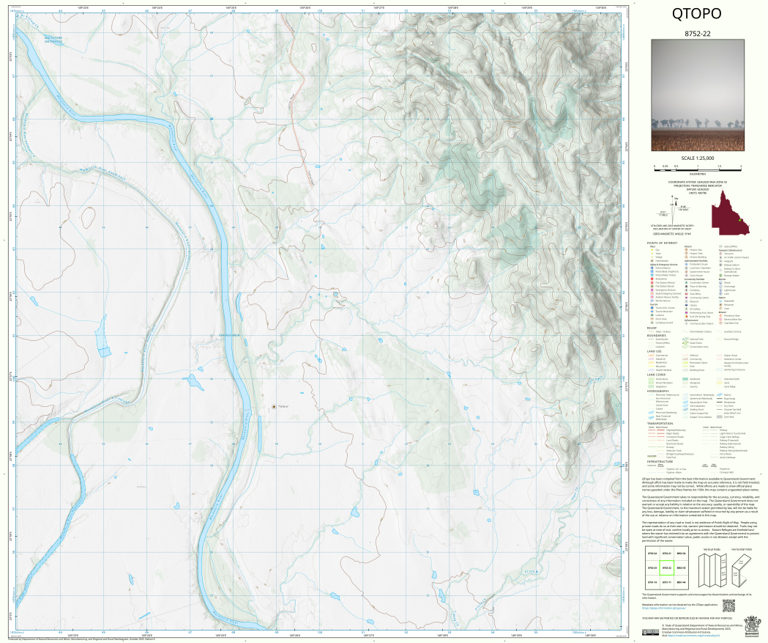Click the INFRASTRUCTURE legend heading
Viewport: 768px width, 643px height.
tap(660, 461)
